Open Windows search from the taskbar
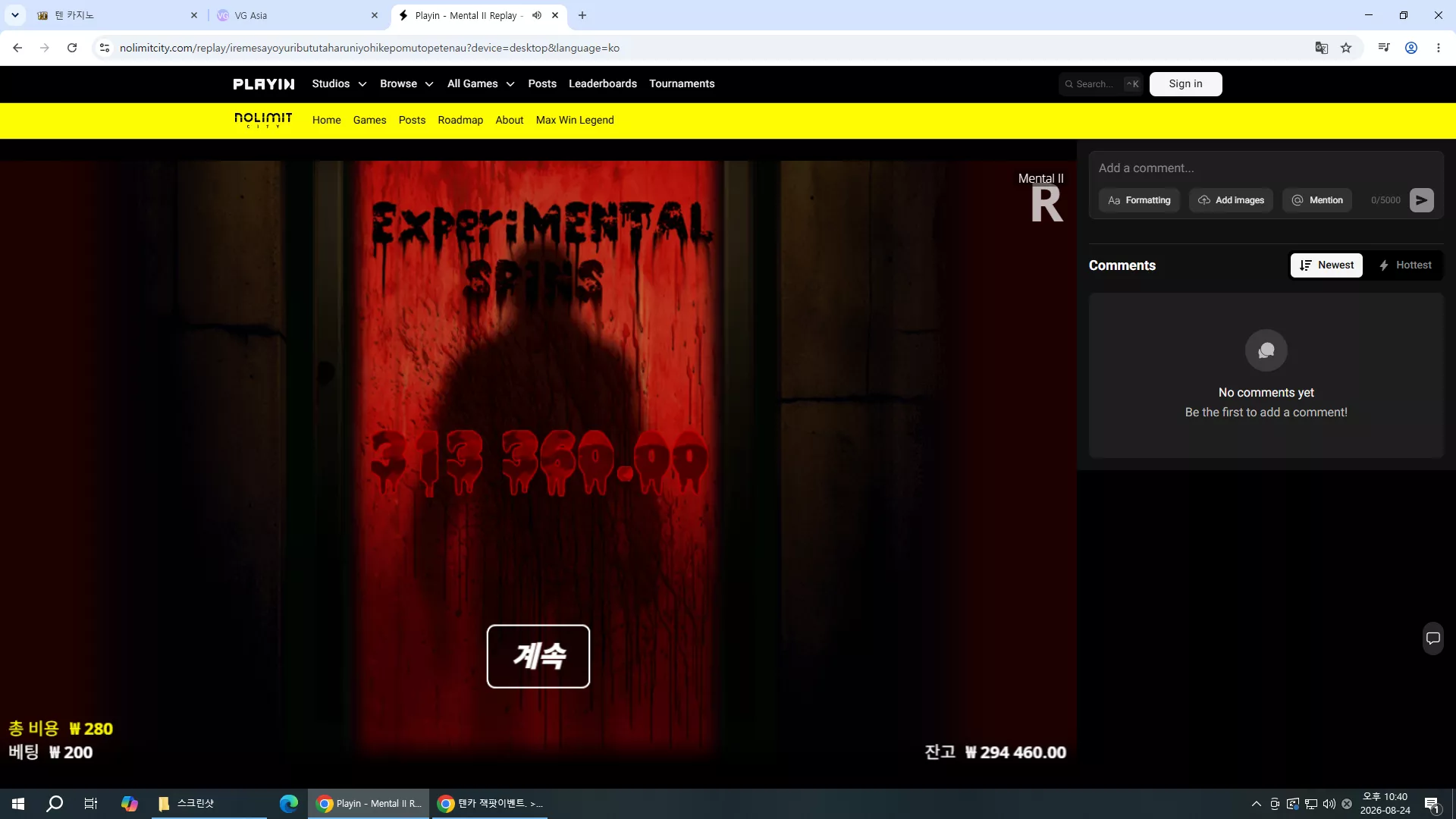The image size is (1456, 819). click(x=55, y=804)
